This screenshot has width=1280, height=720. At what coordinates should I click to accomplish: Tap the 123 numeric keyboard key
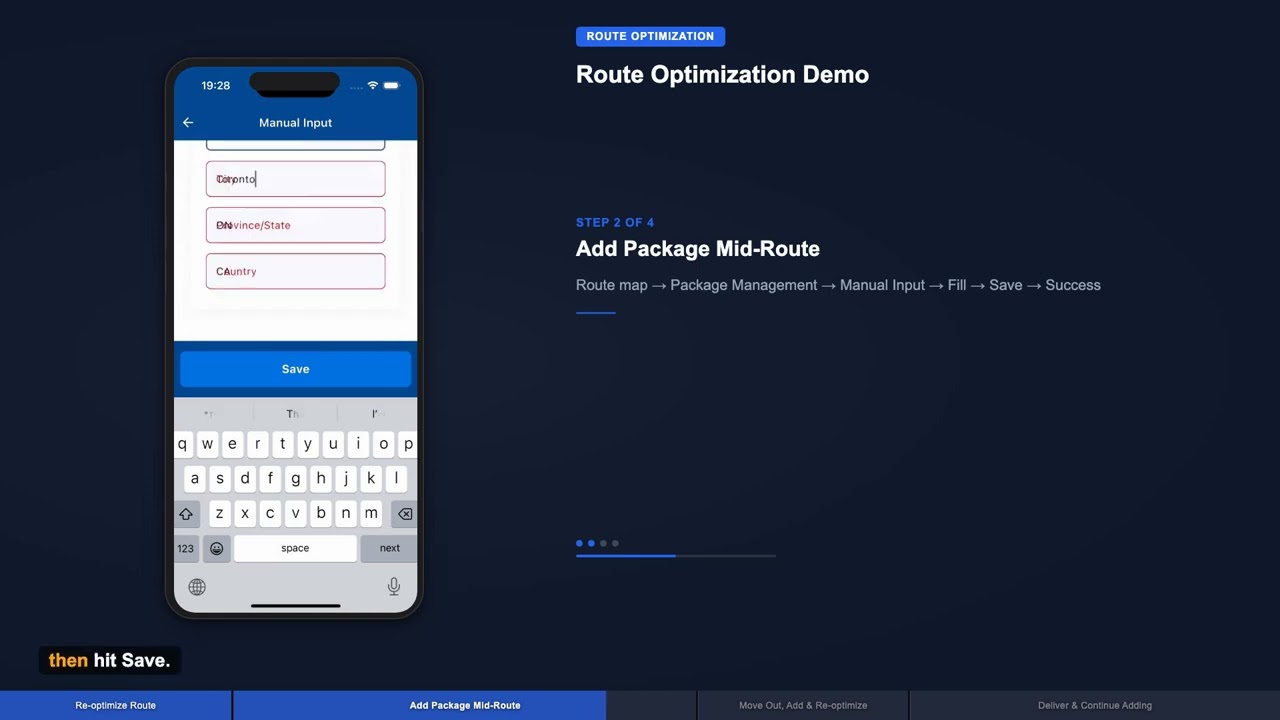(x=186, y=548)
